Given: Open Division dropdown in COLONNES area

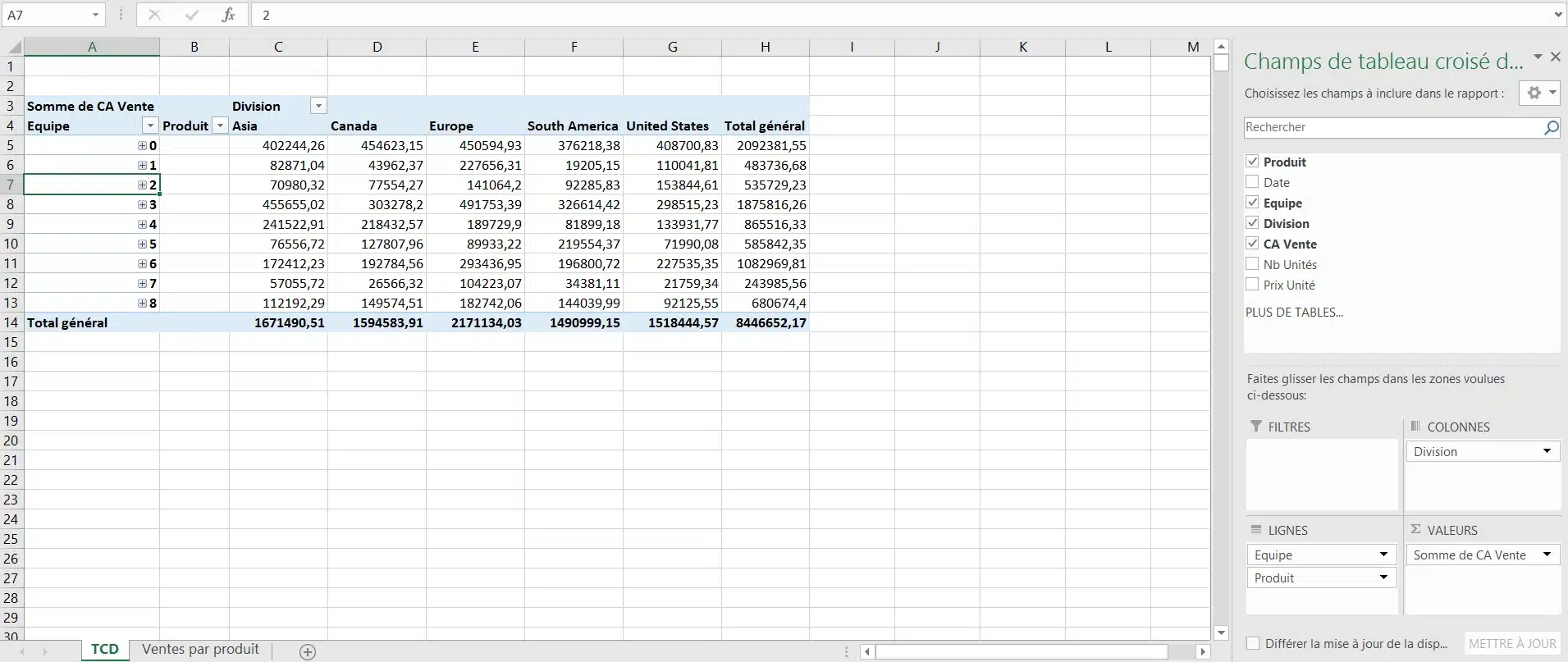Looking at the screenshot, I should (x=1547, y=451).
